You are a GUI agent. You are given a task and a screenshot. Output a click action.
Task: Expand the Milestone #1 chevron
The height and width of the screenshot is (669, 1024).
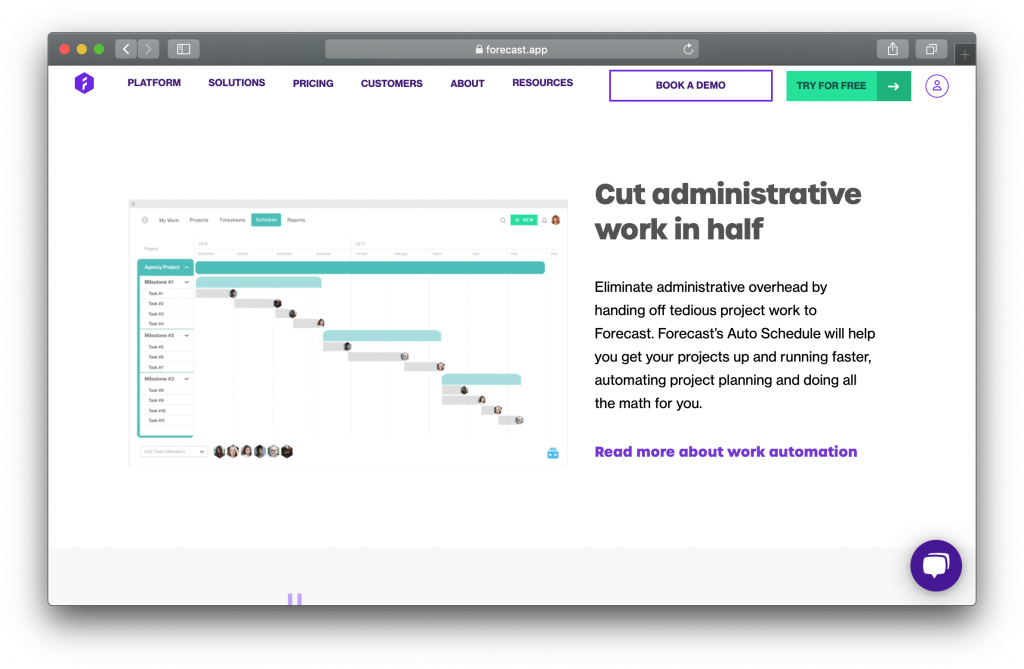(186, 282)
